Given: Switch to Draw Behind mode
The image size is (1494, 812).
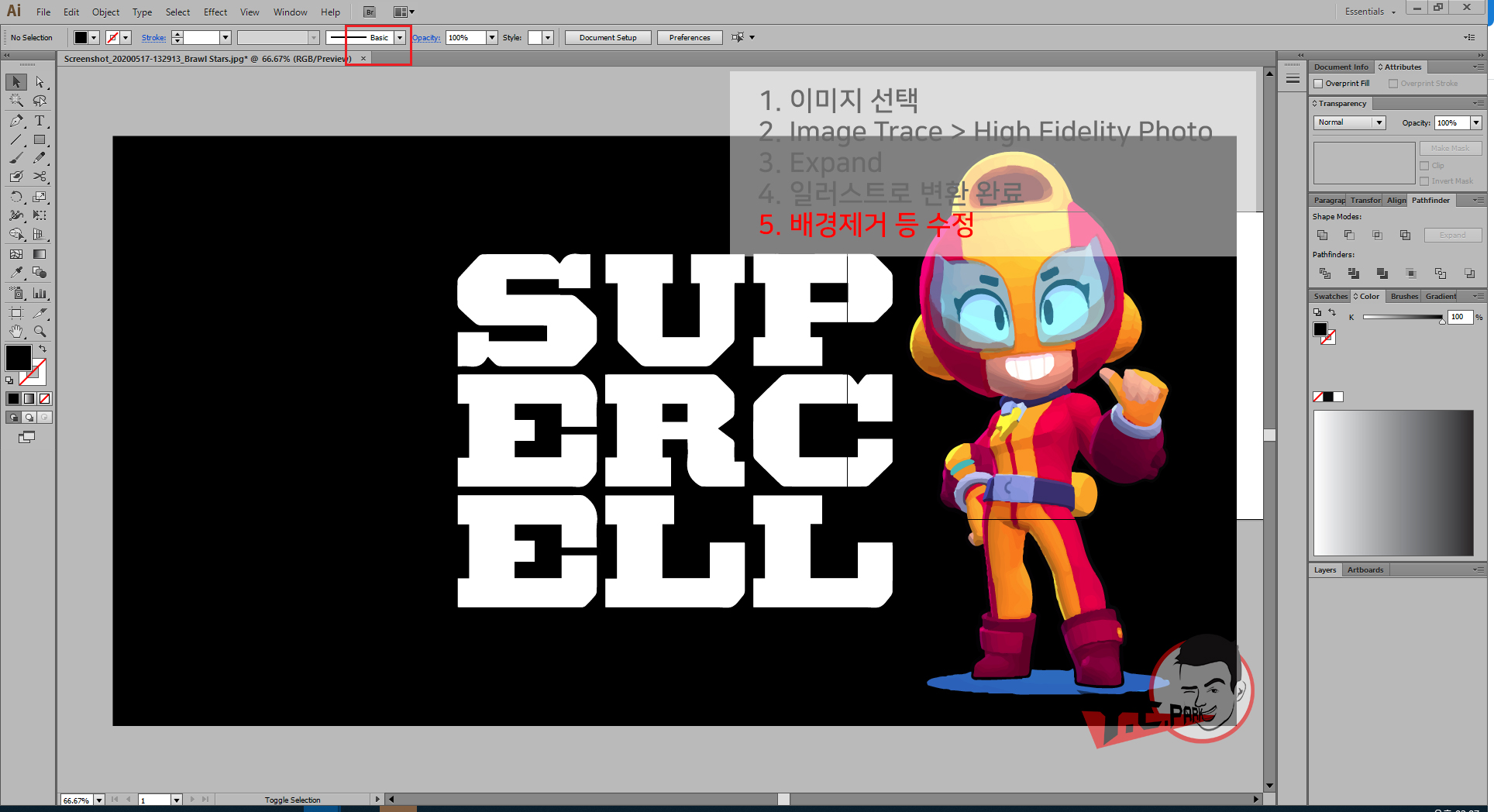Looking at the screenshot, I should (29, 418).
